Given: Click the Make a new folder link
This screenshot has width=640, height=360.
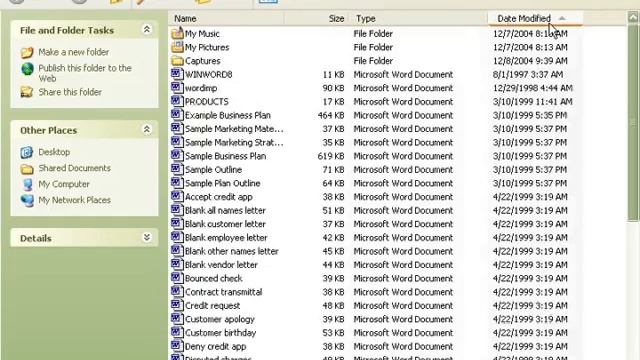Looking at the screenshot, I should pyautogui.click(x=74, y=52).
